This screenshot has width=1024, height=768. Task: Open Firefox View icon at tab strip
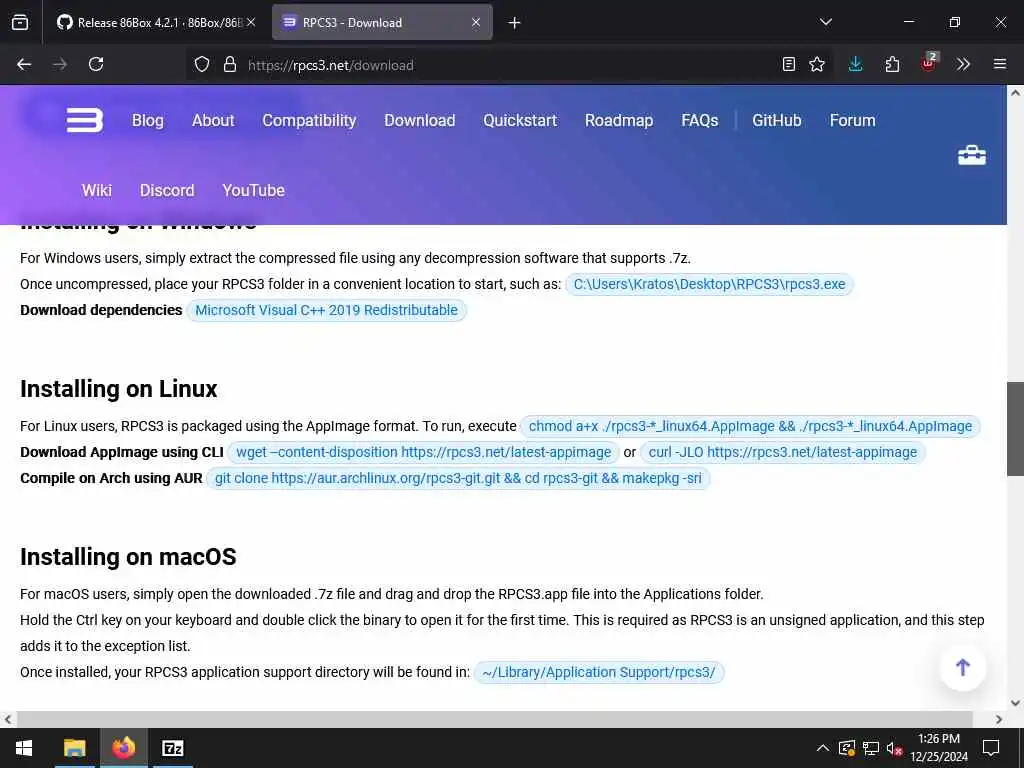click(20, 22)
